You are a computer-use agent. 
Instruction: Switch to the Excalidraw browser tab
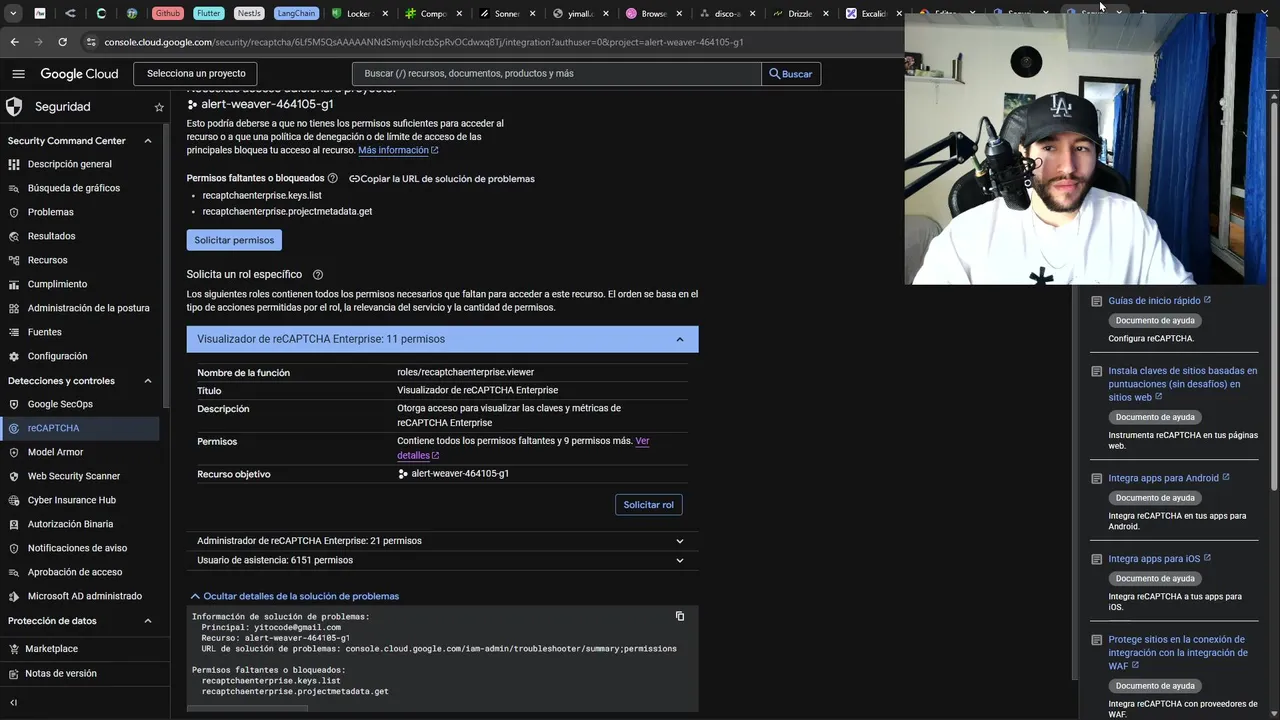[872, 14]
